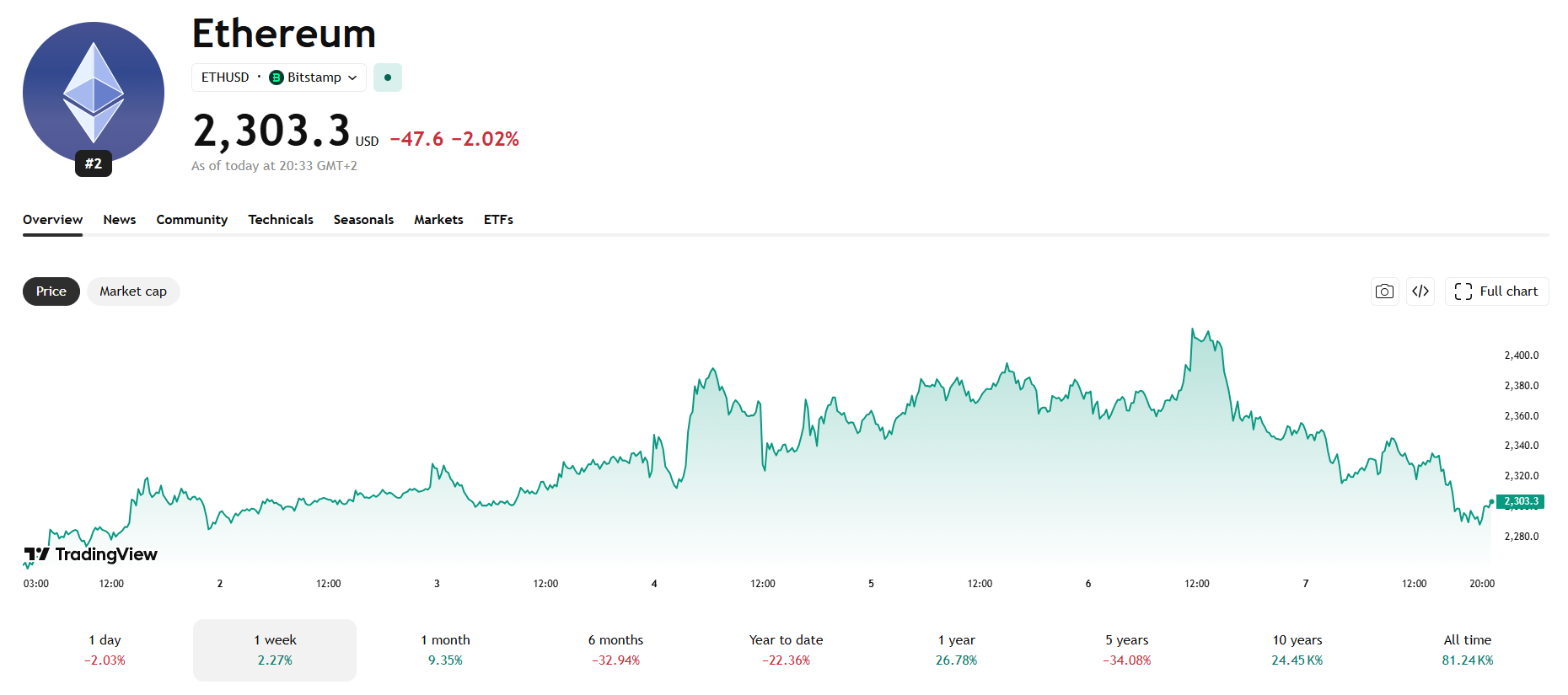Screen dimensions: 1568x695
Task: Click the 2,380.0 axis label
Action: click(1522, 386)
